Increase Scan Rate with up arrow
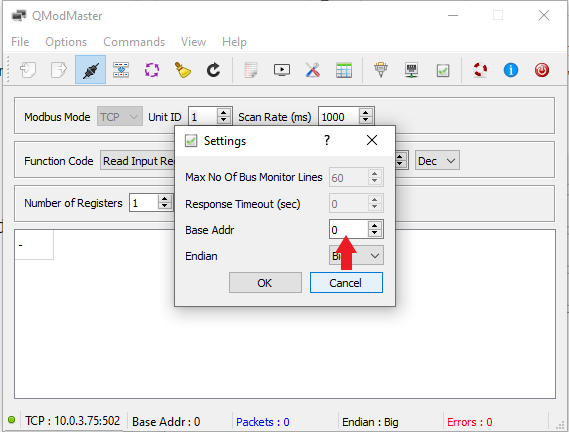The image size is (569, 432). [366, 113]
